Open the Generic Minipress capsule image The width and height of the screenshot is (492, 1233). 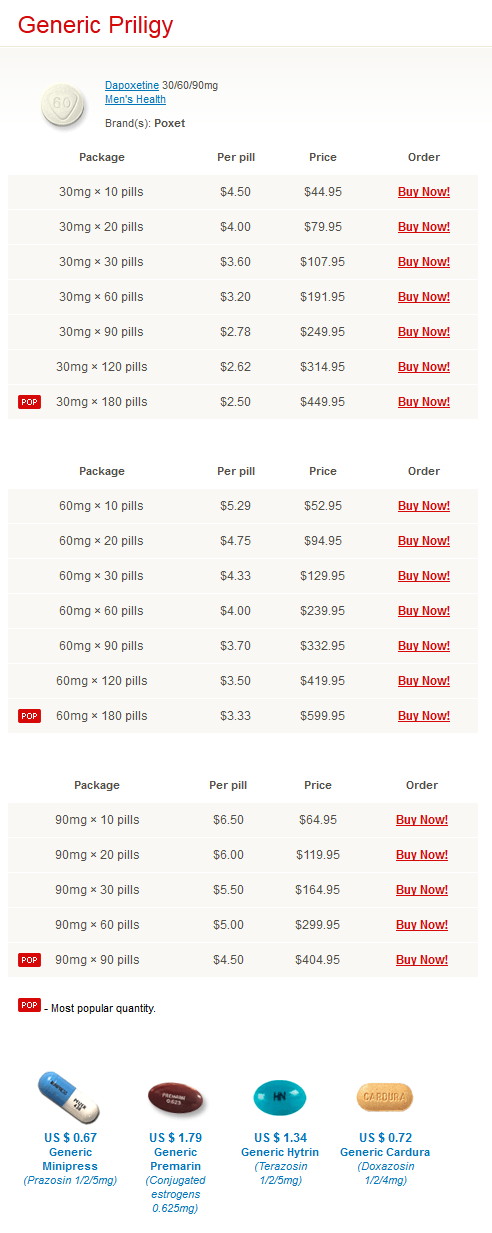(x=69, y=1098)
